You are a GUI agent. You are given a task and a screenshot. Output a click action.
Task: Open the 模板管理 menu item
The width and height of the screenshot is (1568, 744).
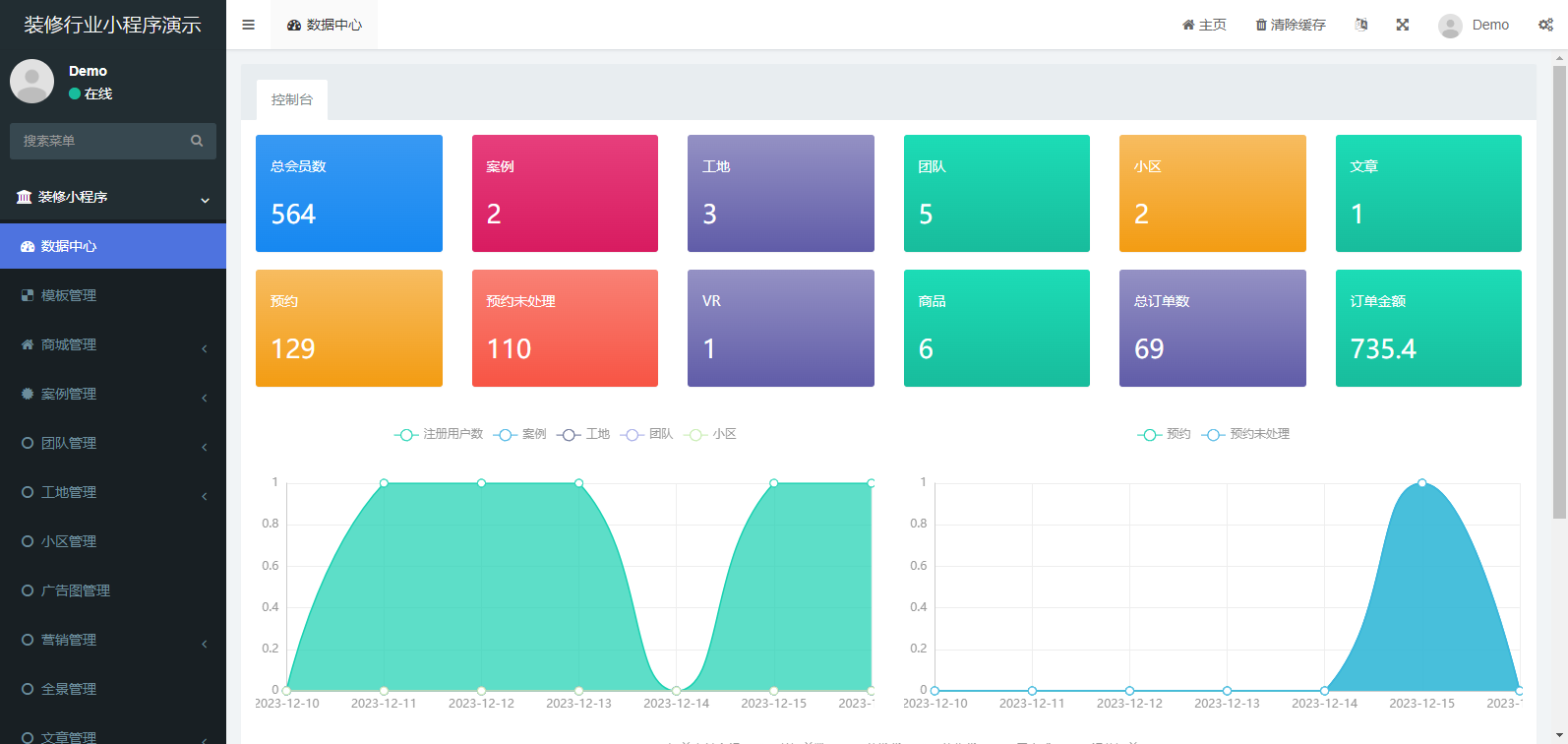[69, 295]
